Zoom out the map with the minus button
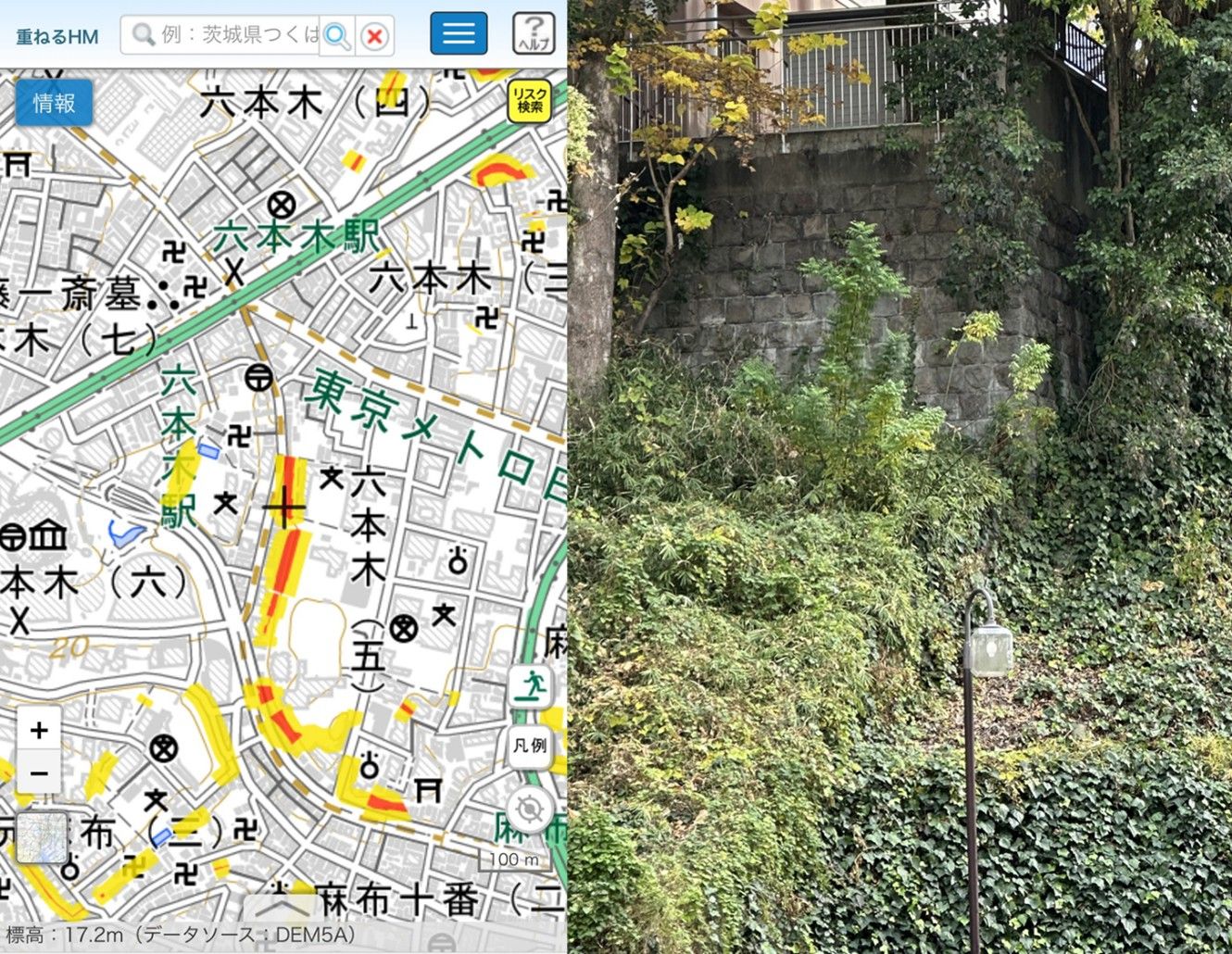 39,772
